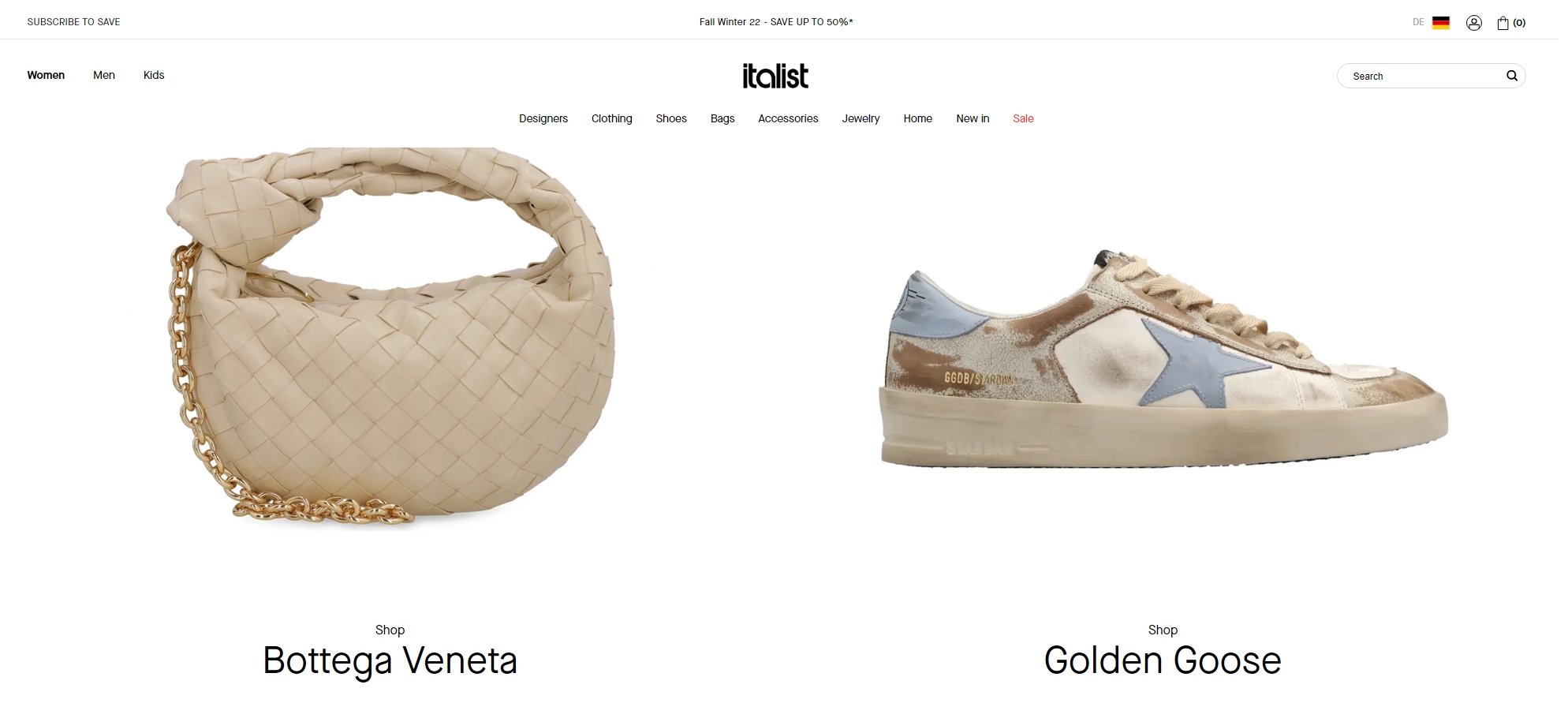Click the magnifying glass search icon
This screenshot has height=718, width=1568.
[1511, 76]
